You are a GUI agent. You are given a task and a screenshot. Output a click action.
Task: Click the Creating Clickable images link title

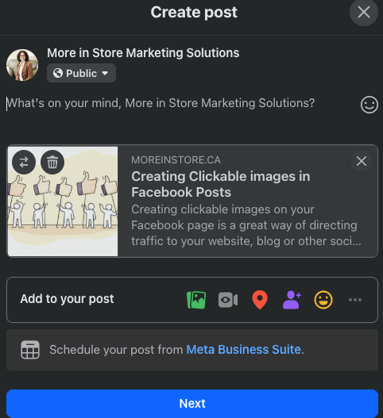point(221,184)
